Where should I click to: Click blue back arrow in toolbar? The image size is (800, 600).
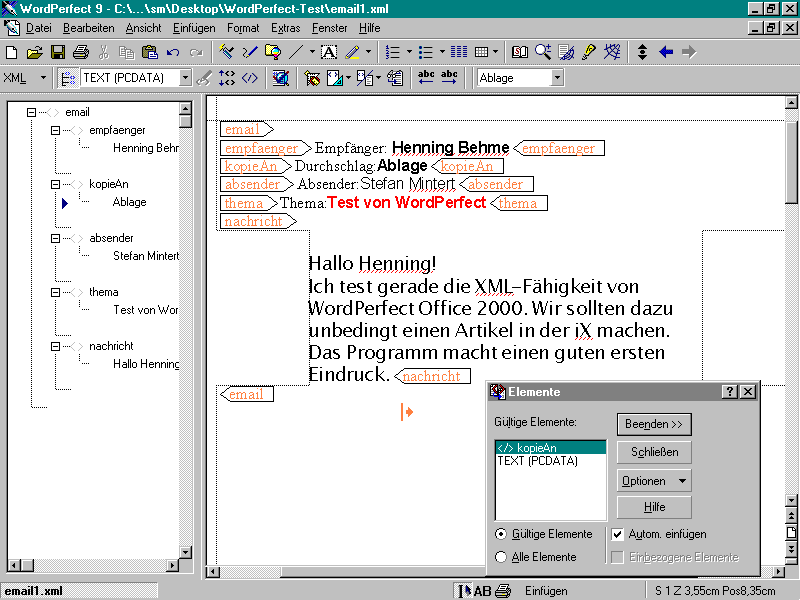(666, 52)
